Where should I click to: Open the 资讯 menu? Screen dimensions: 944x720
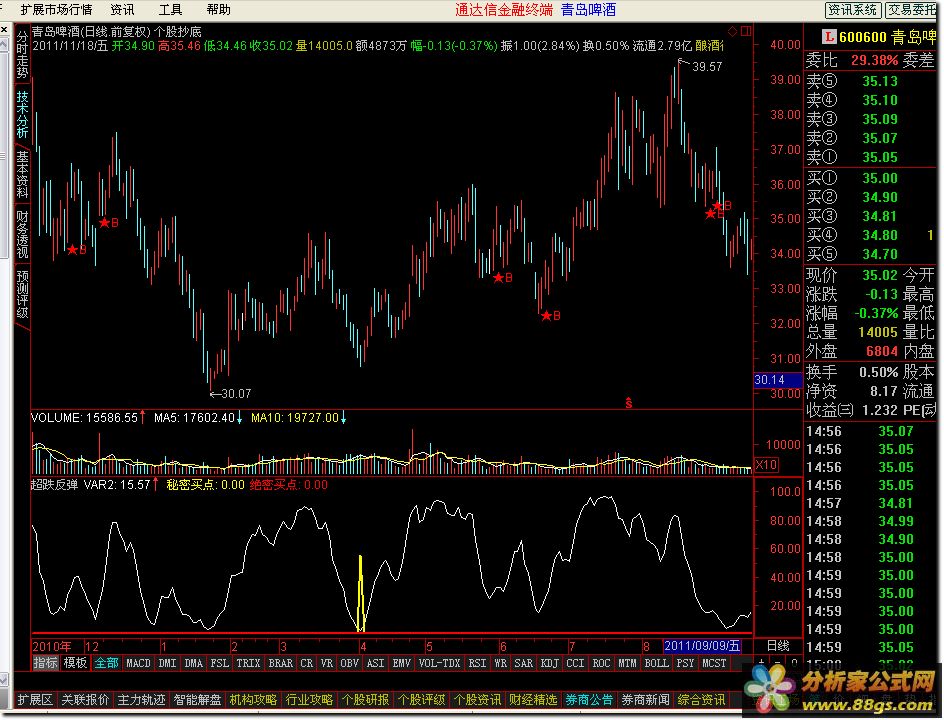(x=122, y=10)
